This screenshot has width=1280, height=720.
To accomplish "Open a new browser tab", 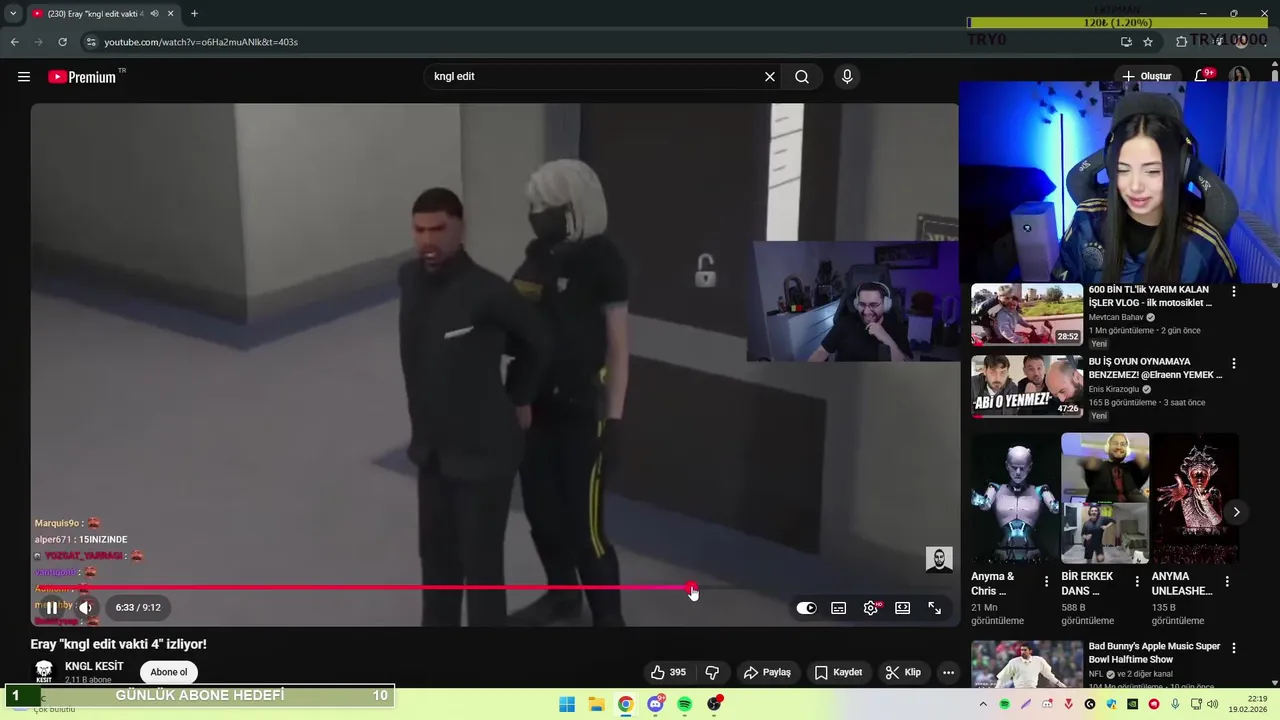I will [194, 14].
